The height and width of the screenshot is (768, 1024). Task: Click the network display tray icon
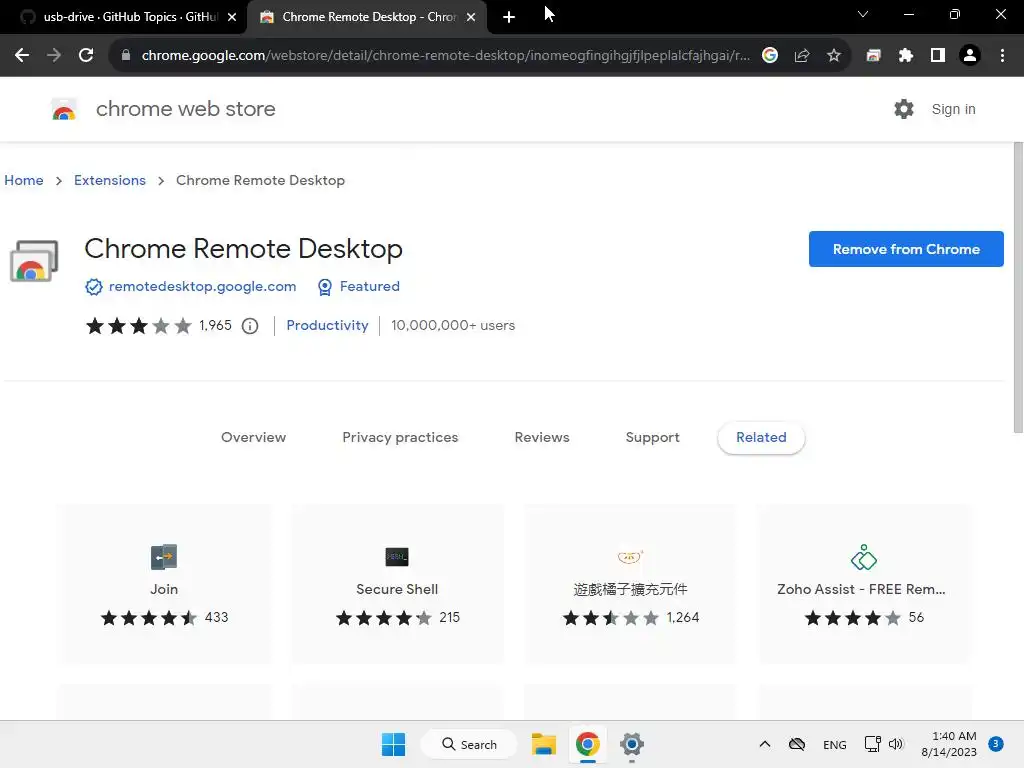click(872, 744)
